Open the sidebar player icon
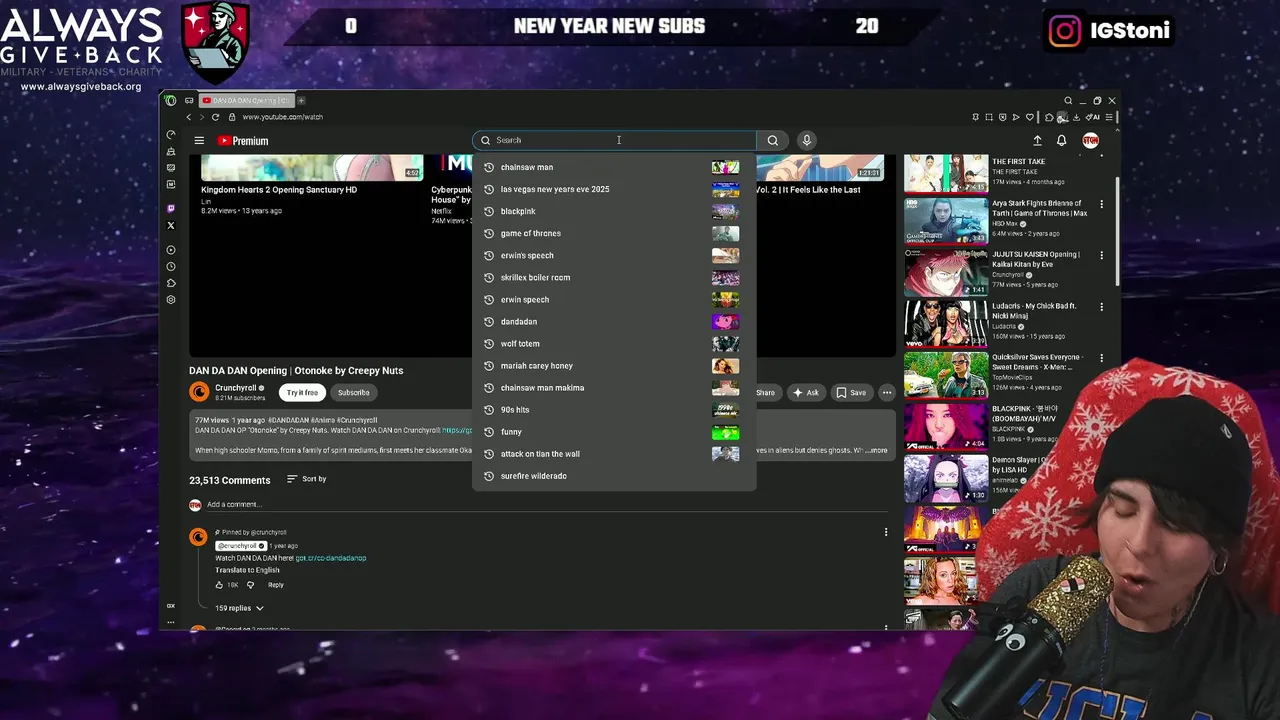 tap(171, 250)
